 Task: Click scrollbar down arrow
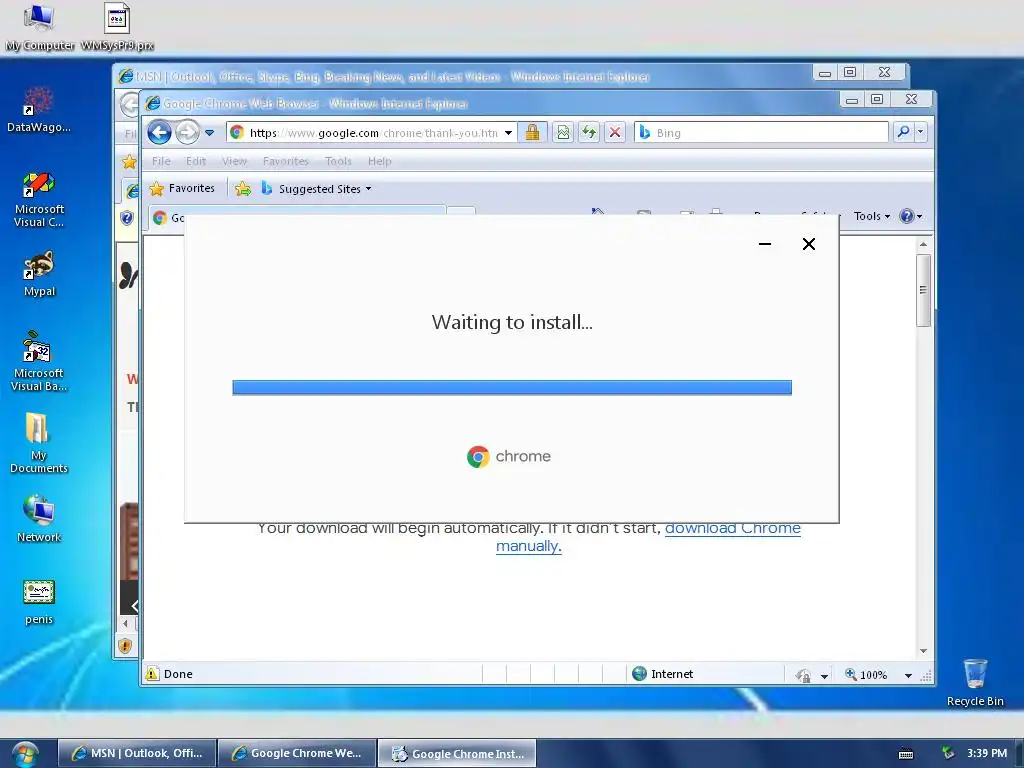923,651
